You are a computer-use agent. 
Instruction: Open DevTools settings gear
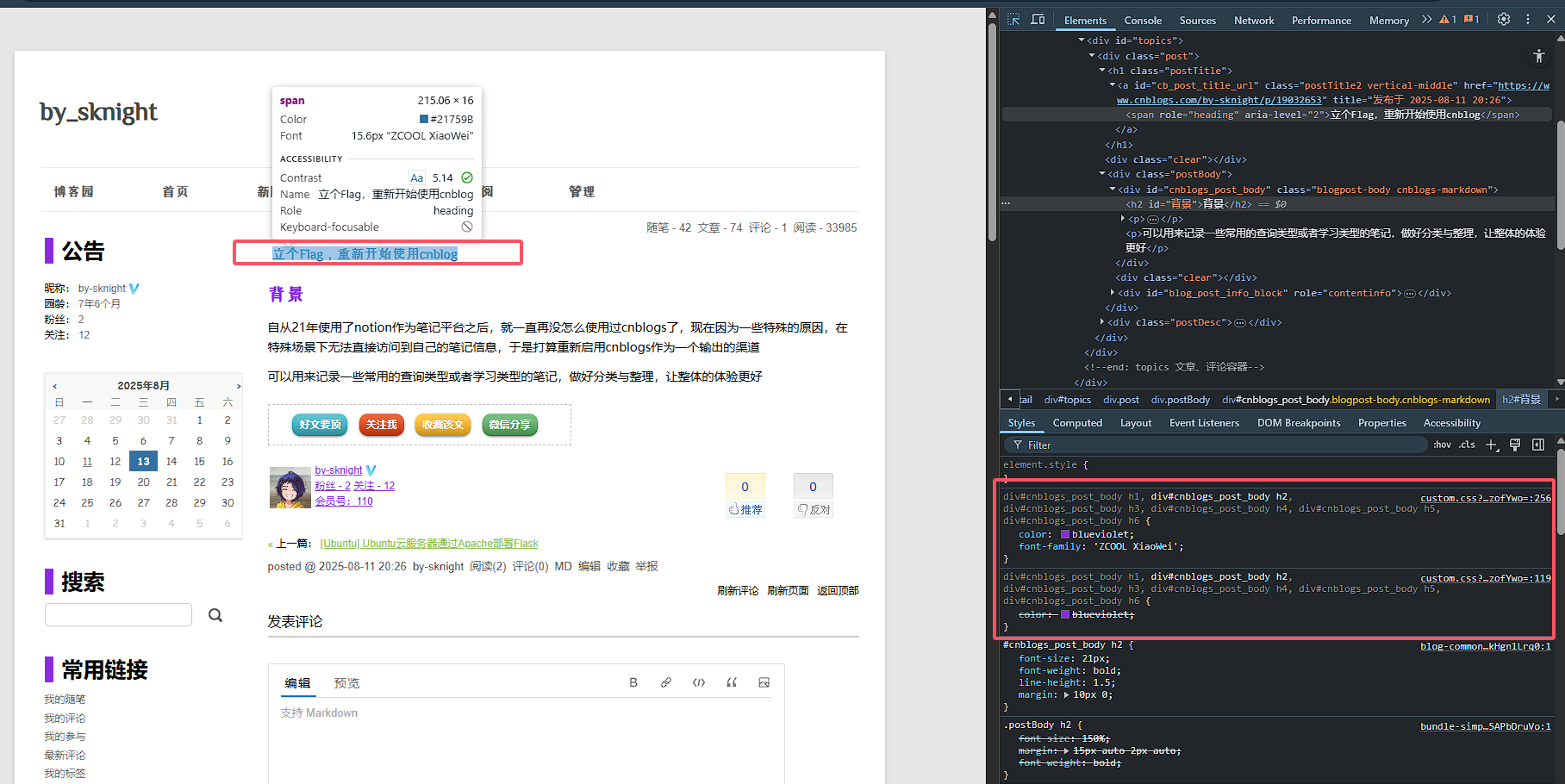point(1504,20)
